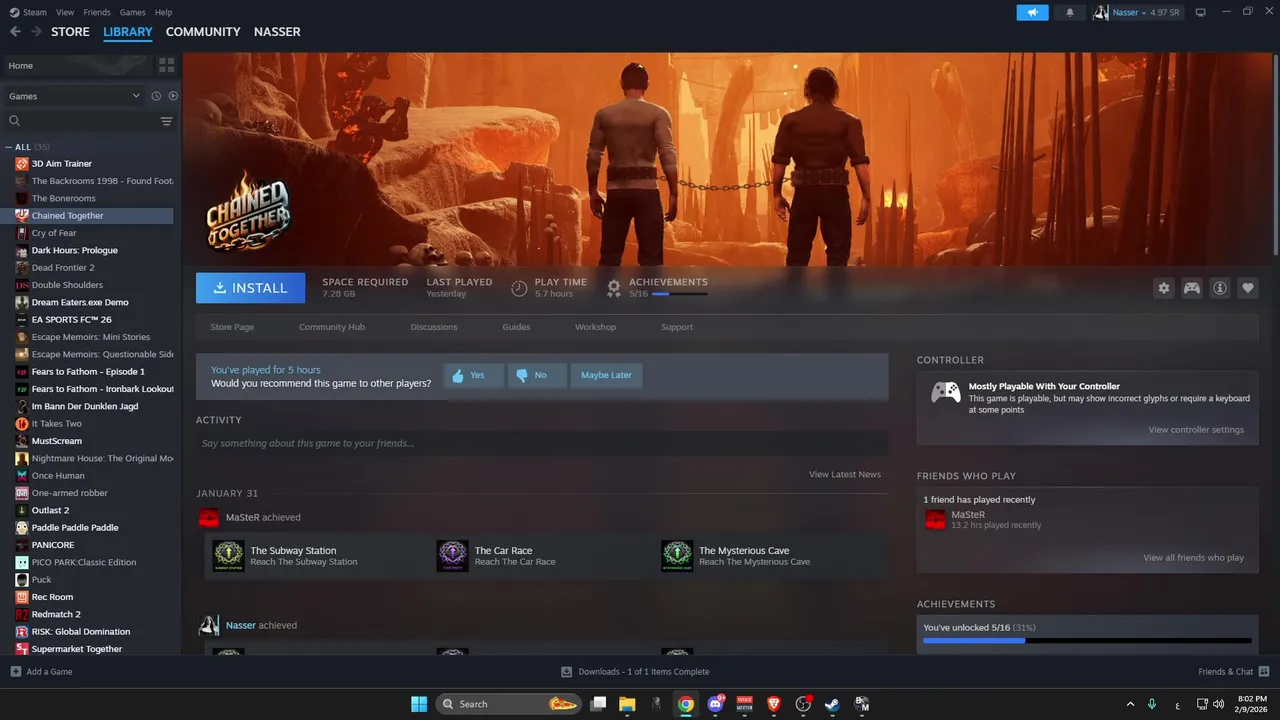Open game settings gear icon
Image resolution: width=1280 pixels, height=720 pixels.
[x=1164, y=288]
